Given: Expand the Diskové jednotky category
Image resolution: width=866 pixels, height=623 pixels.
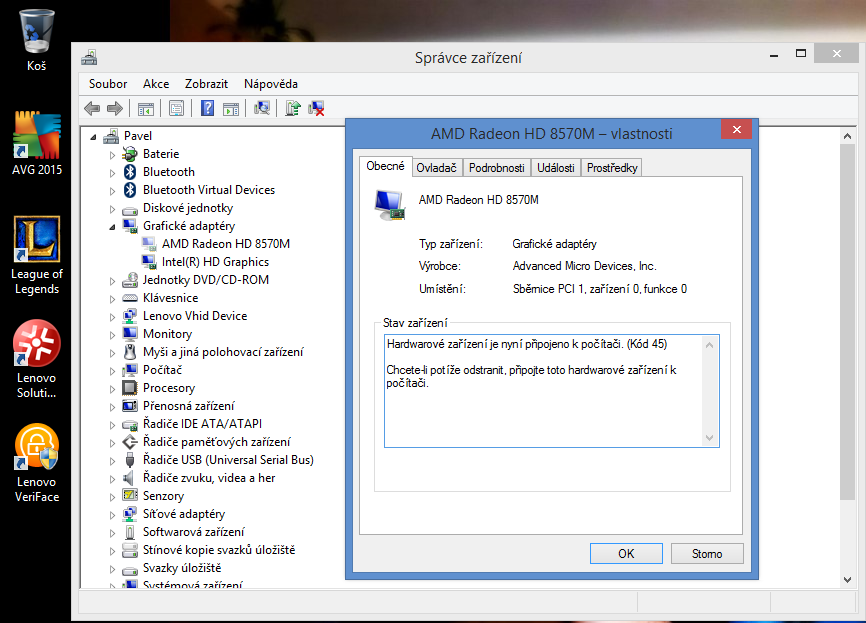Looking at the screenshot, I should 112,209.
